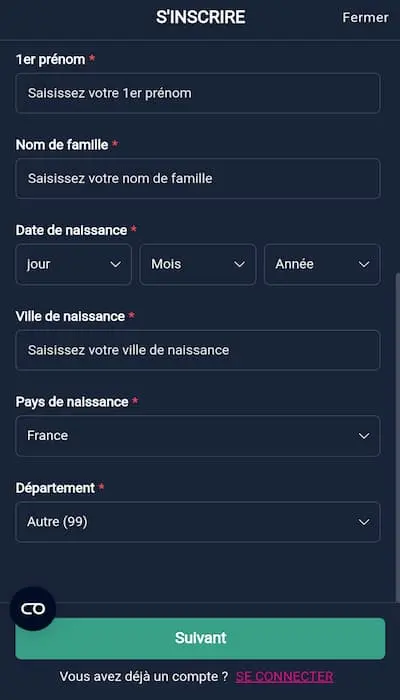Open the Année year dropdown

[x=322, y=264]
